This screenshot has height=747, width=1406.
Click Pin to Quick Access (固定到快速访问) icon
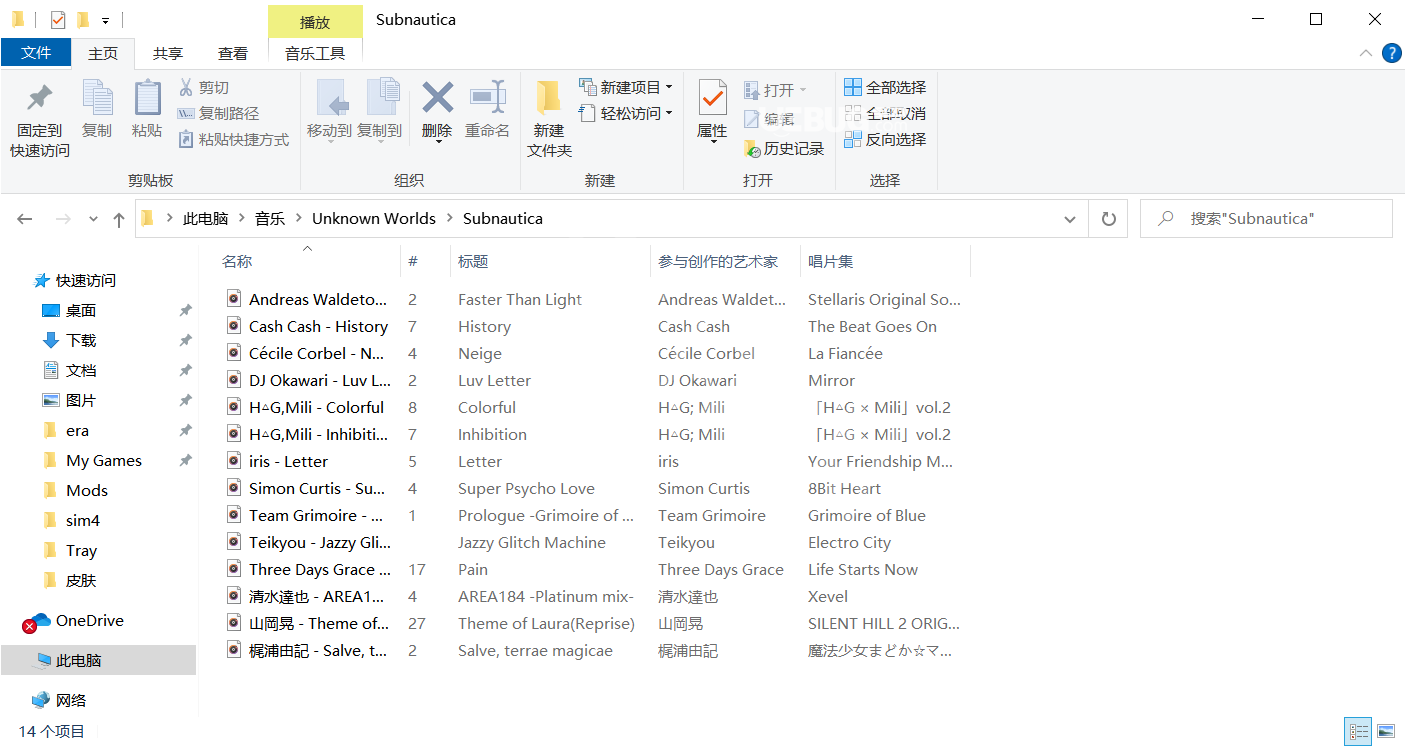[x=39, y=99]
